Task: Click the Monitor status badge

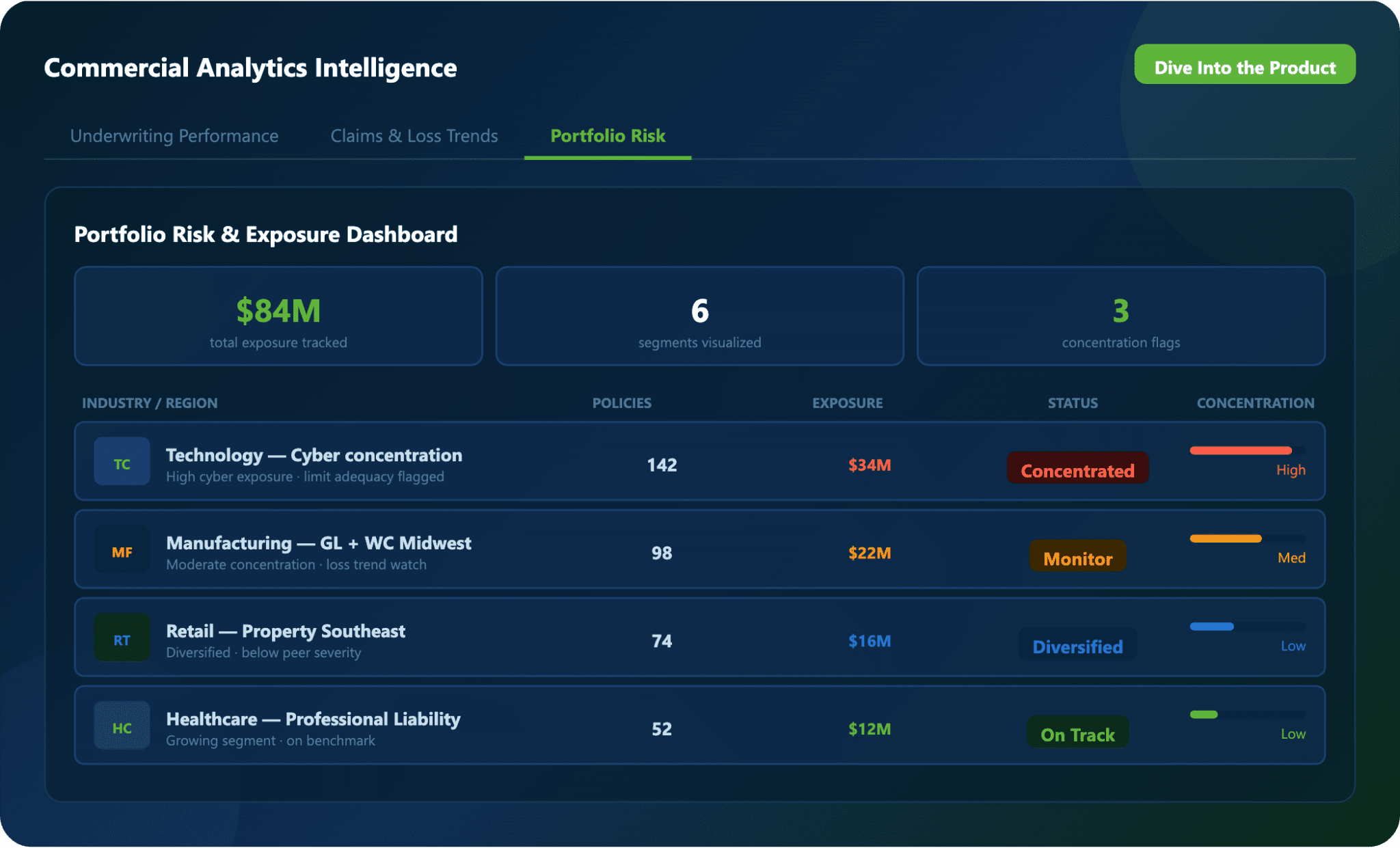Action: [1077, 557]
